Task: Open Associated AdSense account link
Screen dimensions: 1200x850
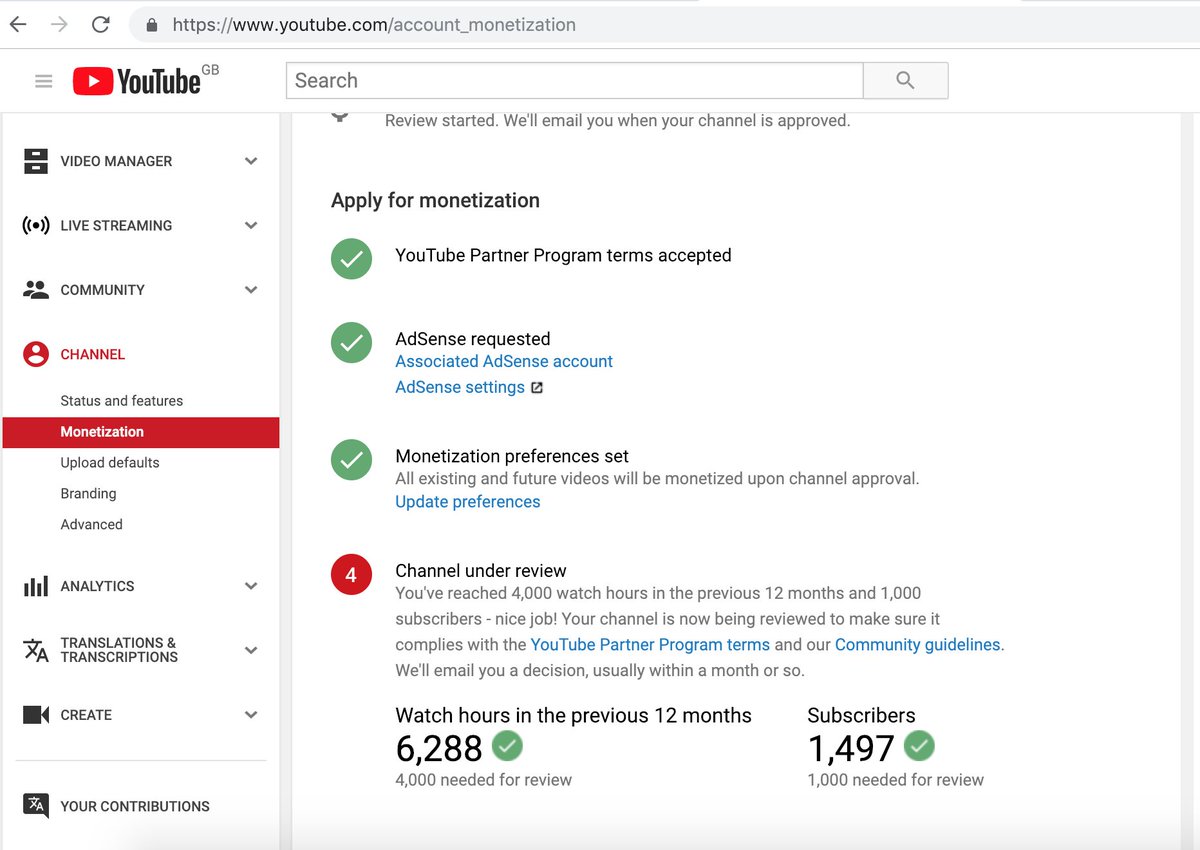Action: click(504, 362)
